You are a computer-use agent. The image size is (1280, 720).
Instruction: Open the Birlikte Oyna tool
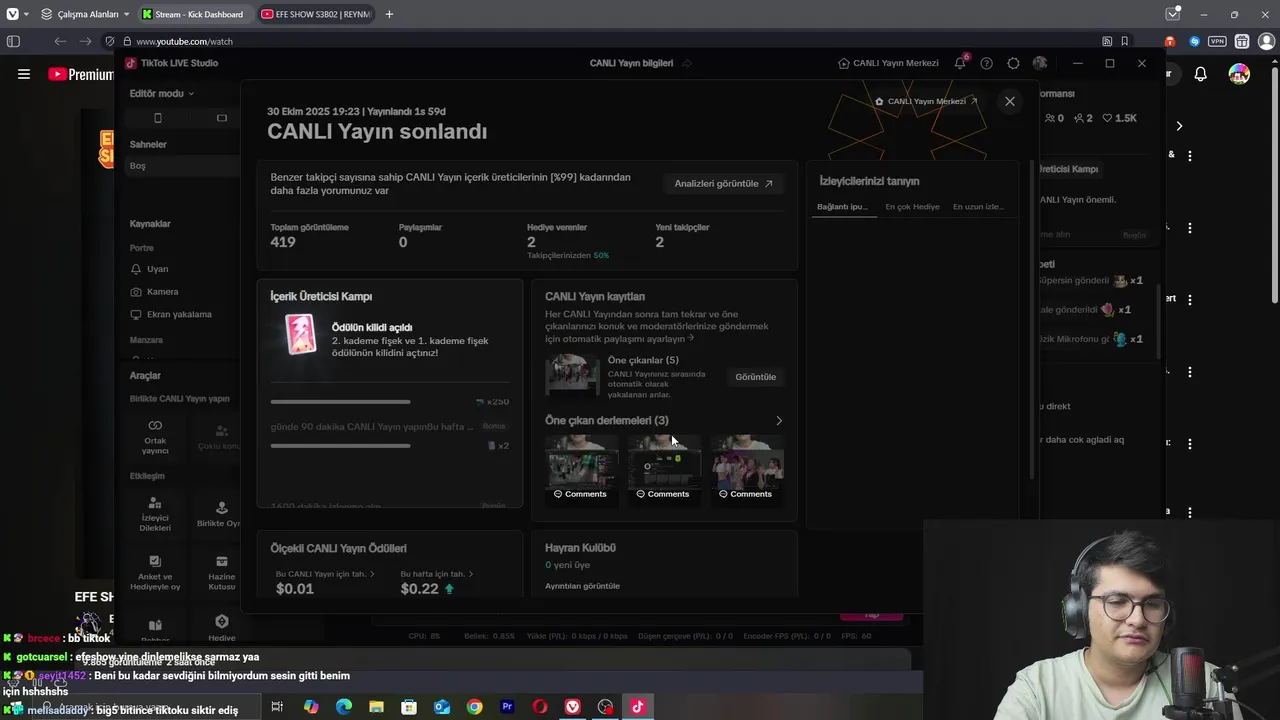pyautogui.click(x=220, y=514)
